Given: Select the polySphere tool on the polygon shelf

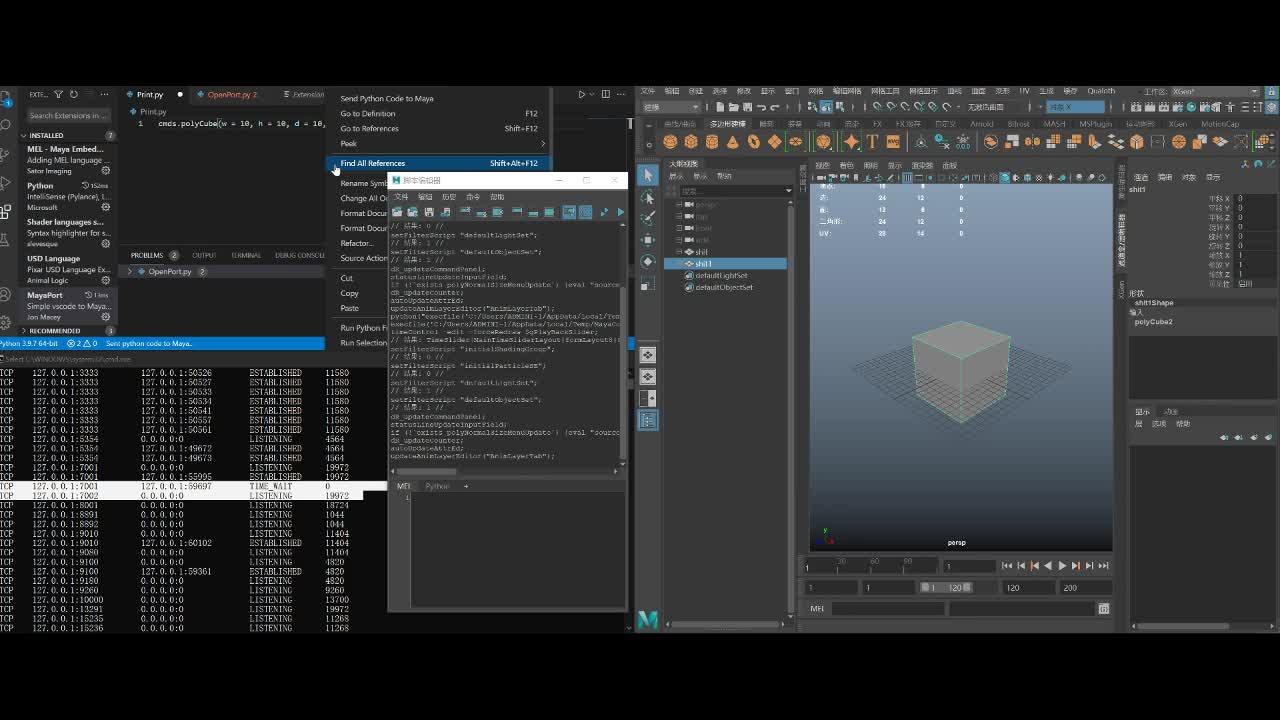Looking at the screenshot, I should (668, 142).
